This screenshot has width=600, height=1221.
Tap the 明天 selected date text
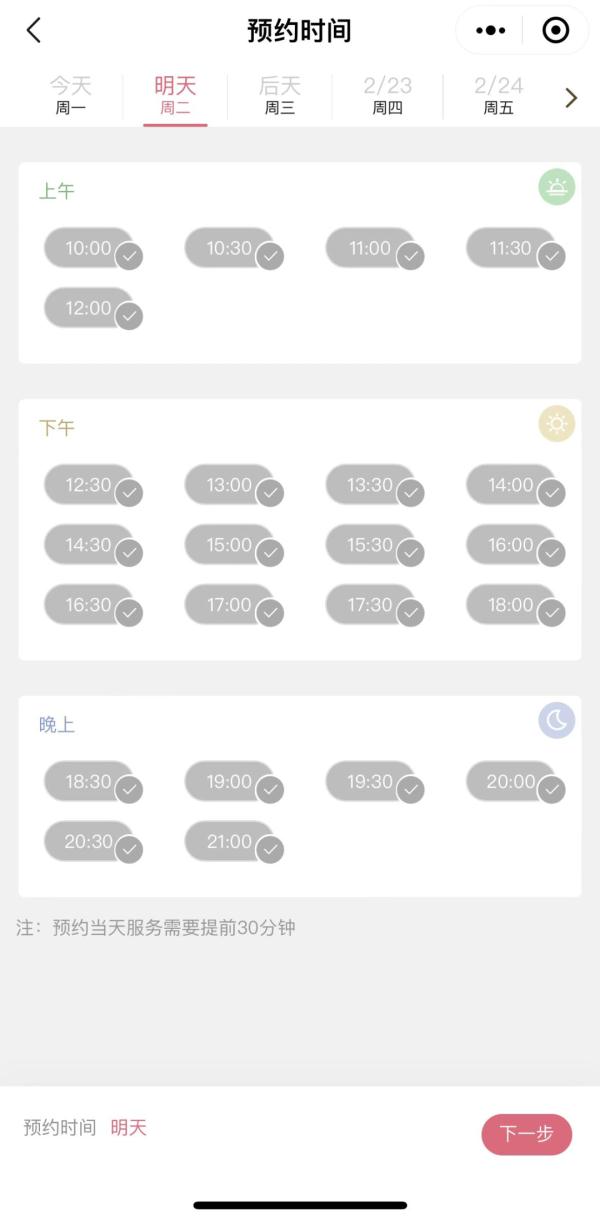click(128, 1128)
